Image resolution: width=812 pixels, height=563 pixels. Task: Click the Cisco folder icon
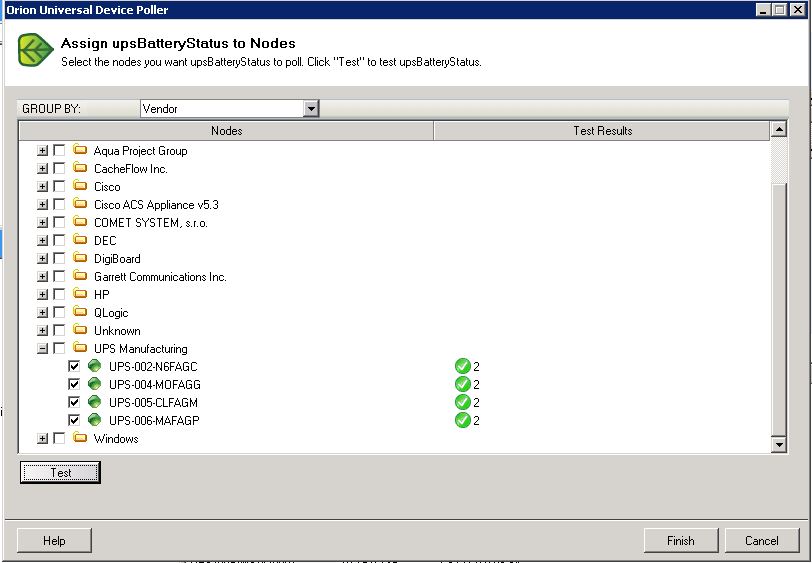point(80,186)
